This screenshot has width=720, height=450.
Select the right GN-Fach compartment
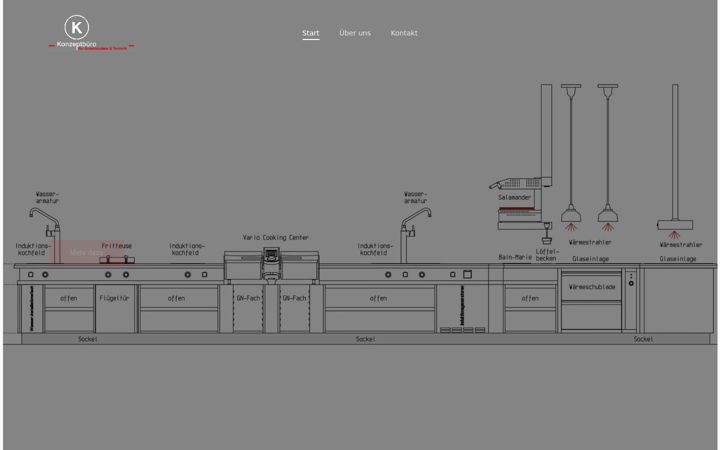tap(294, 308)
